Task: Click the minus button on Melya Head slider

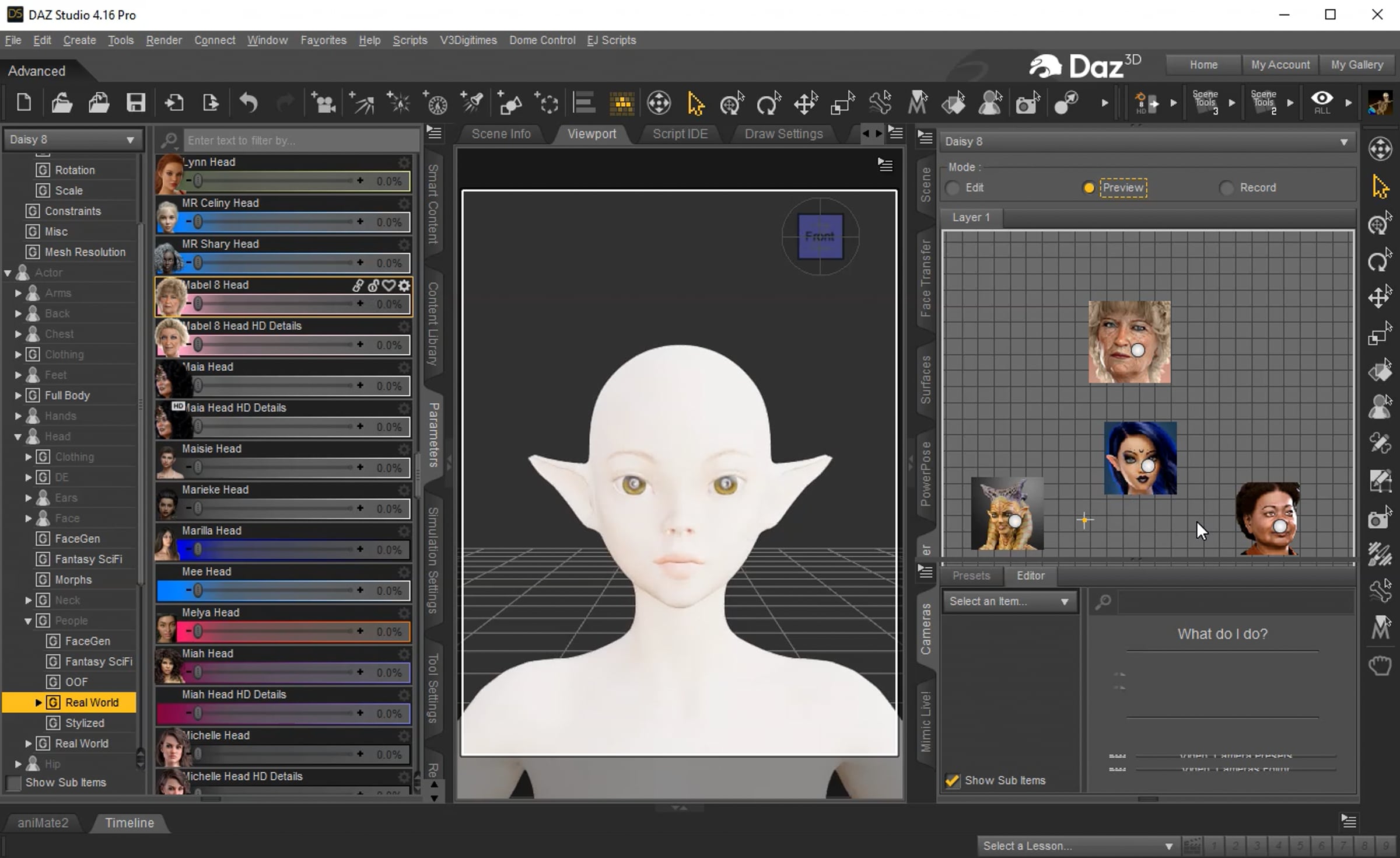Action: [188, 632]
